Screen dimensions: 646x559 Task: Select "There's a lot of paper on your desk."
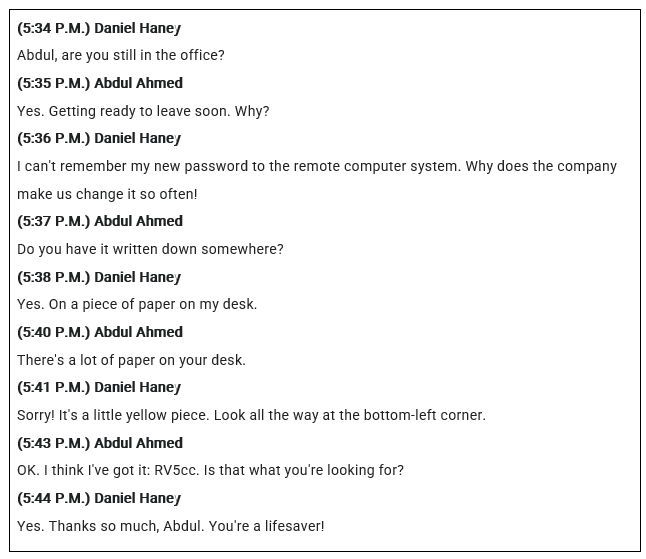131,360
